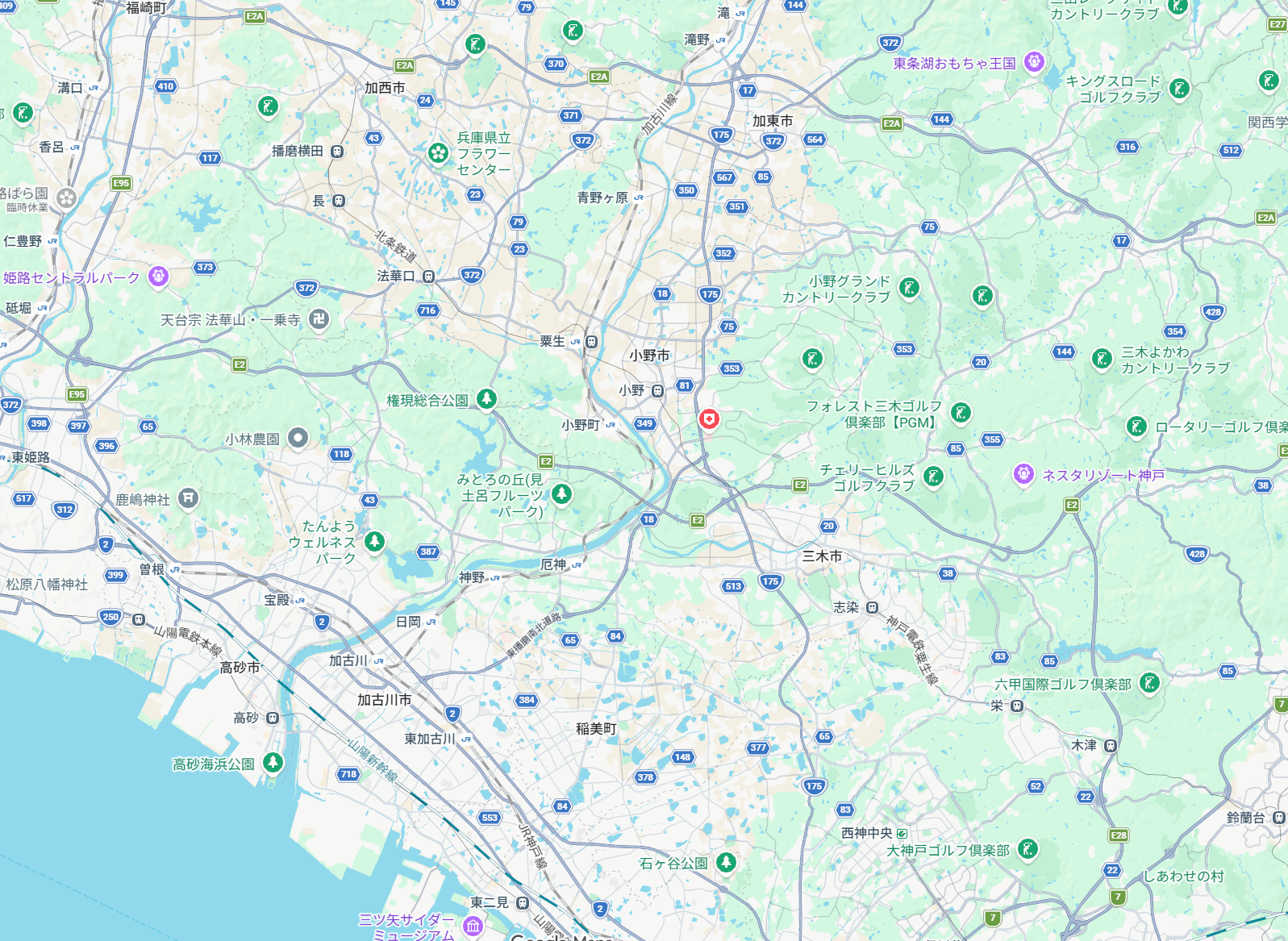
Task: Click the チェリーヒルズゴルフクラブ golf marker
Action: click(x=933, y=477)
